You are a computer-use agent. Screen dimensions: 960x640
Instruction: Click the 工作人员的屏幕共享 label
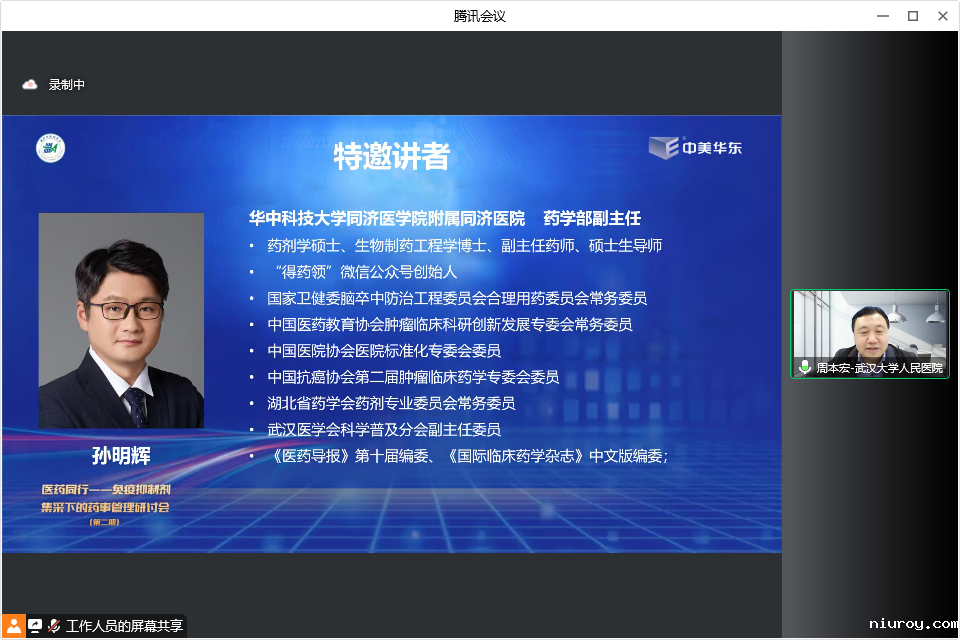[124, 626]
